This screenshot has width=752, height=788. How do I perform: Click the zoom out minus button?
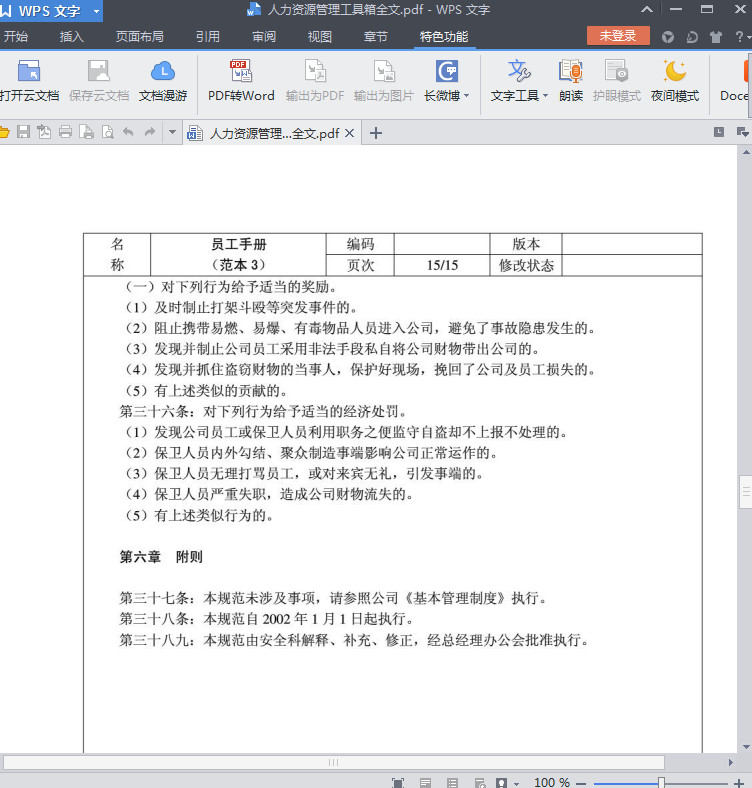(581, 783)
